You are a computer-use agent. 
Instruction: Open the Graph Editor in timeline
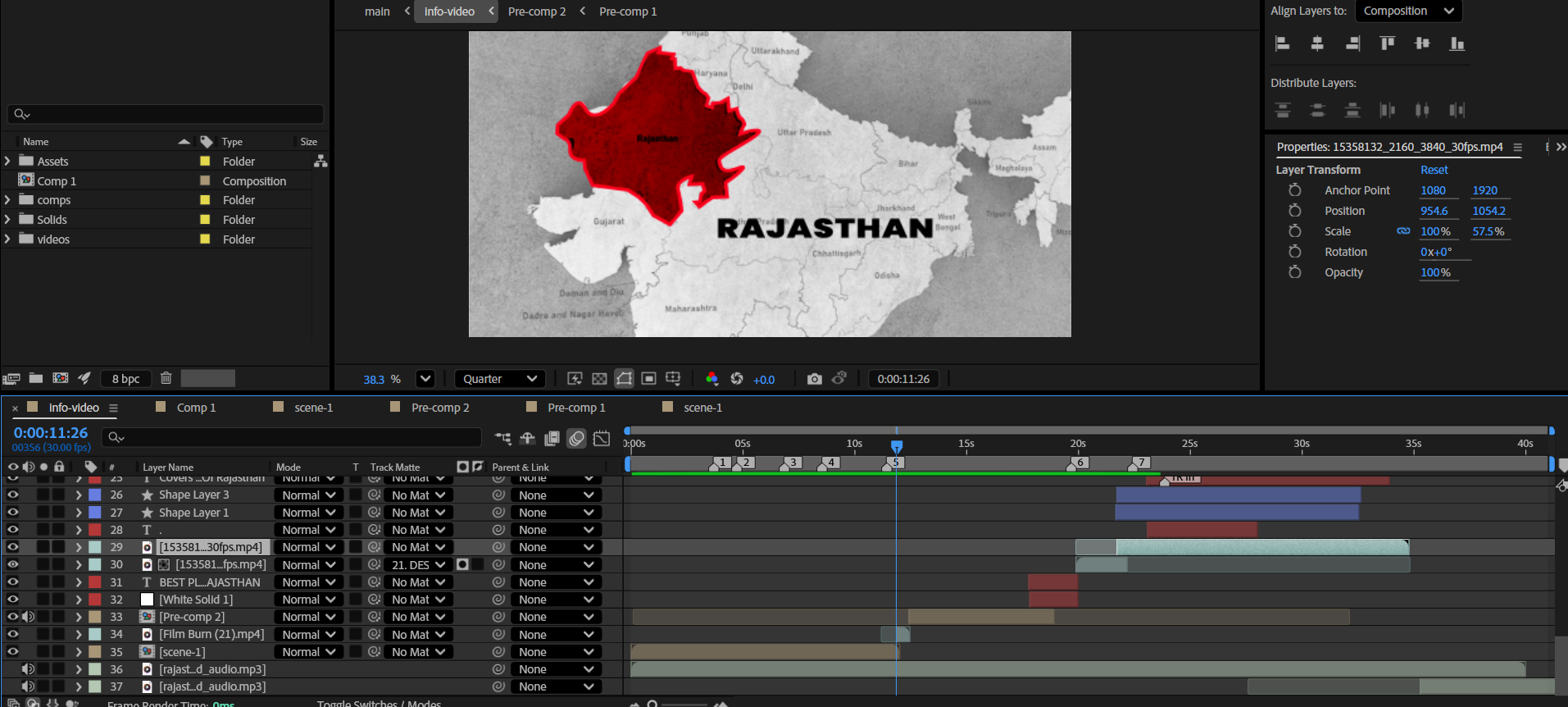pos(602,439)
